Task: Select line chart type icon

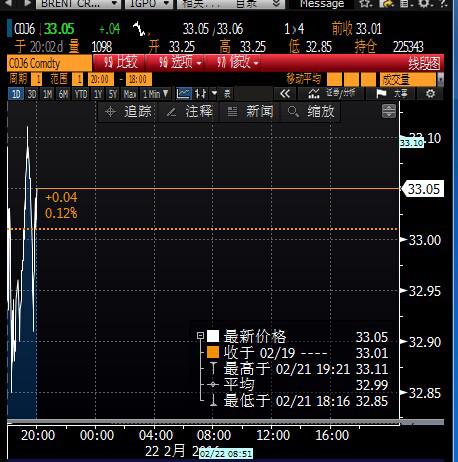Action: pyautogui.click(x=184, y=94)
